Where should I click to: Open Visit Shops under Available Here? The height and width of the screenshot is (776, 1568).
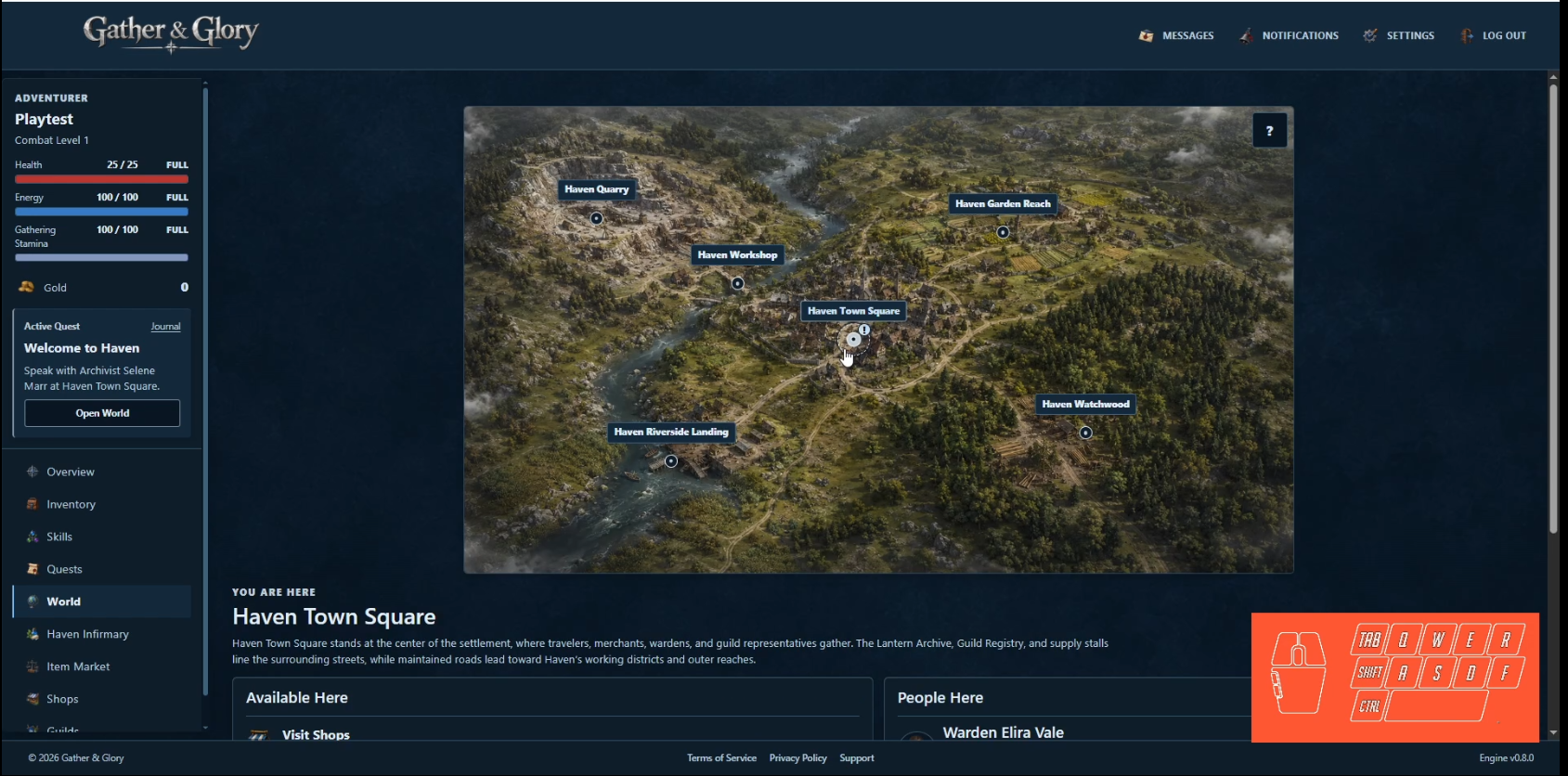[316, 734]
